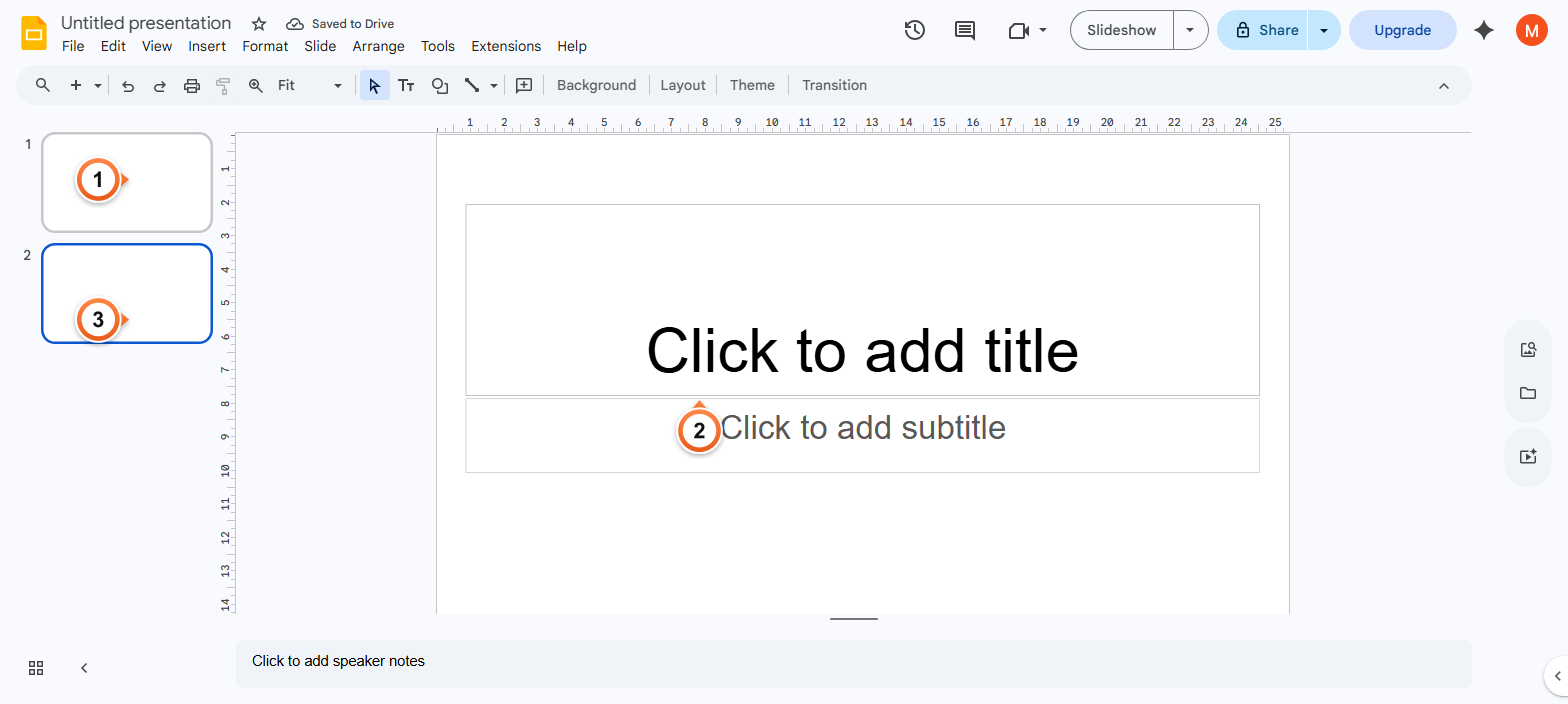The width and height of the screenshot is (1568, 704).
Task: Open the Gemini sparkle icon
Action: (x=1484, y=30)
